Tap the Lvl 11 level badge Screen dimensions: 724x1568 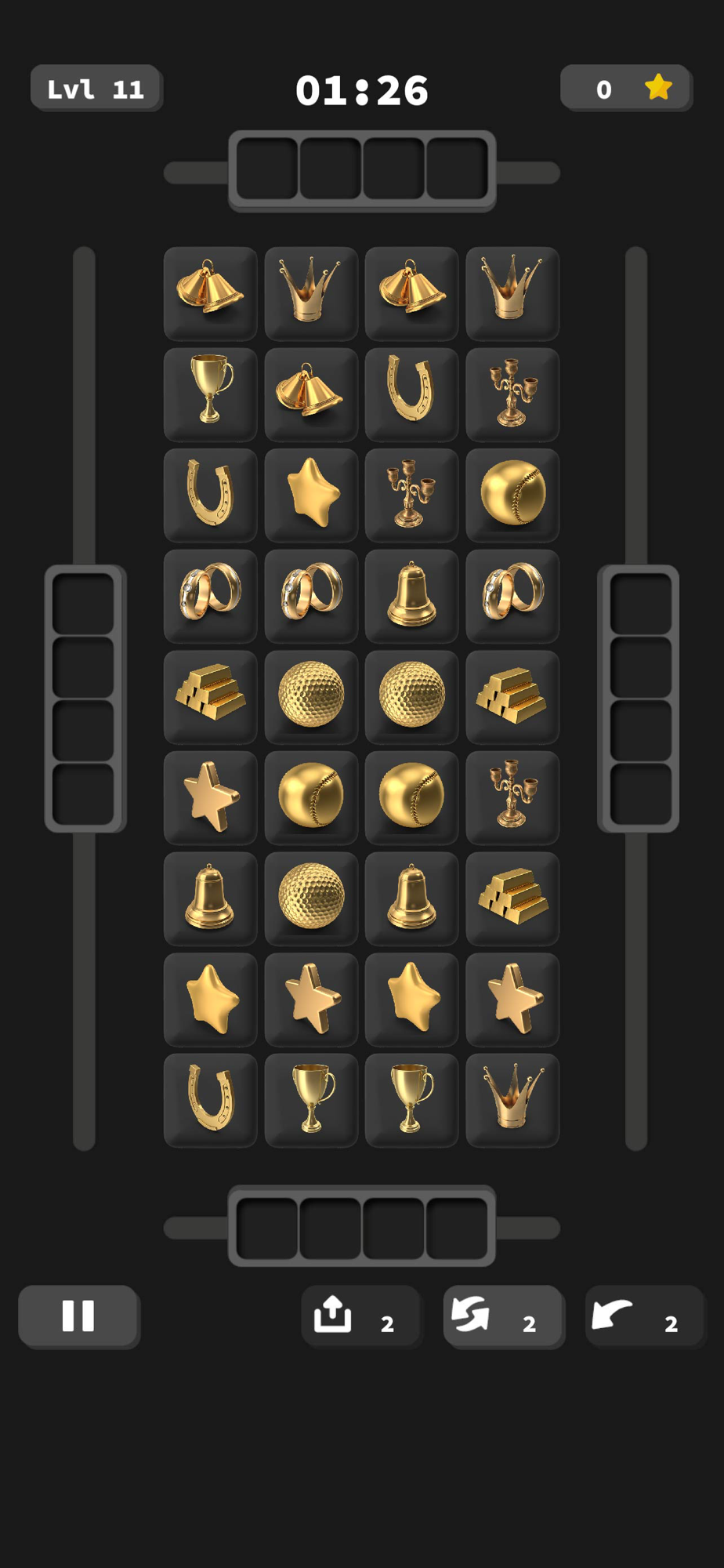pyautogui.click(x=96, y=88)
